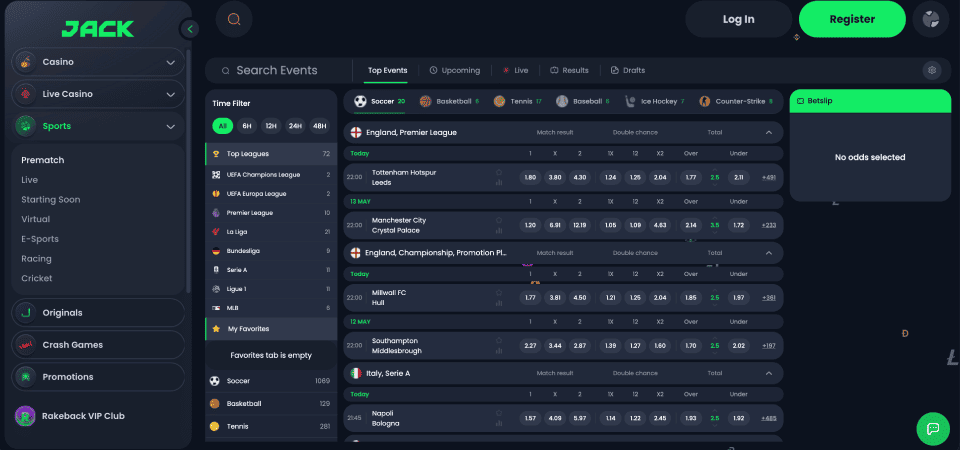Click the Betslip header icon
This screenshot has height=450, width=960.
point(801,101)
